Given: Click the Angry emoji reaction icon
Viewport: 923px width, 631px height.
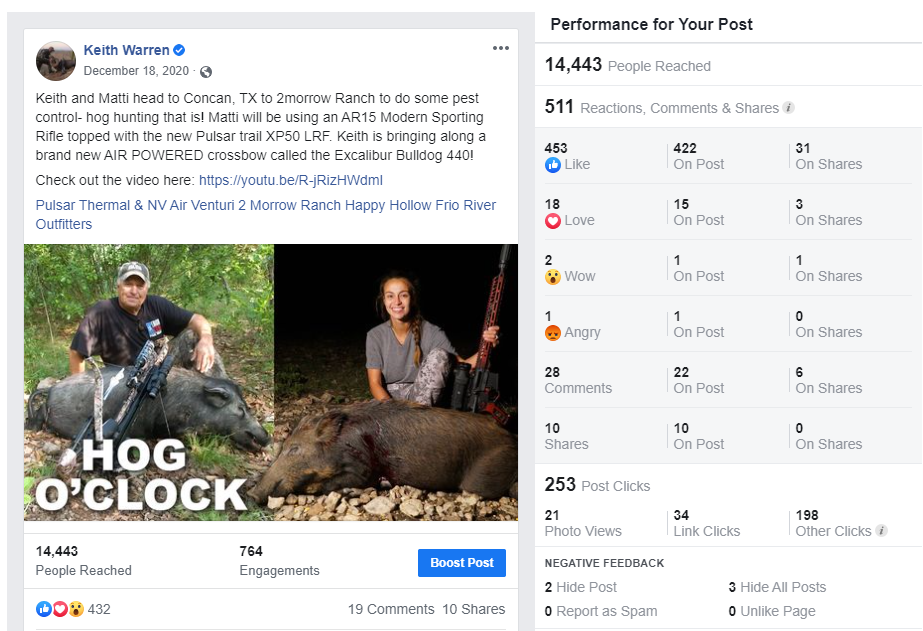Looking at the screenshot, I should click(x=553, y=333).
